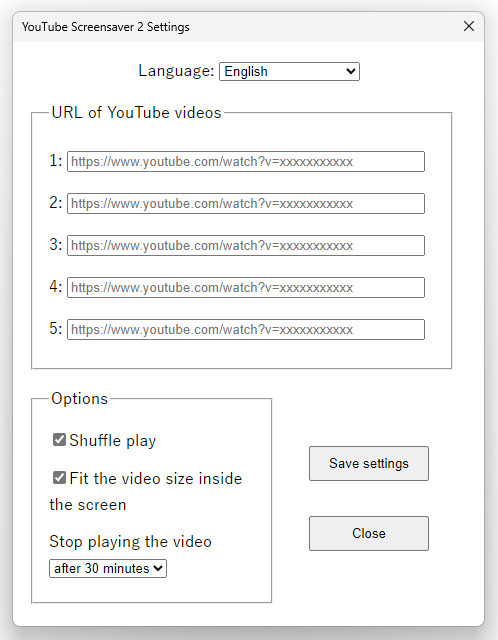This screenshot has width=498, height=640.
Task: Click the fourth video URL box
Action: click(246, 288)
